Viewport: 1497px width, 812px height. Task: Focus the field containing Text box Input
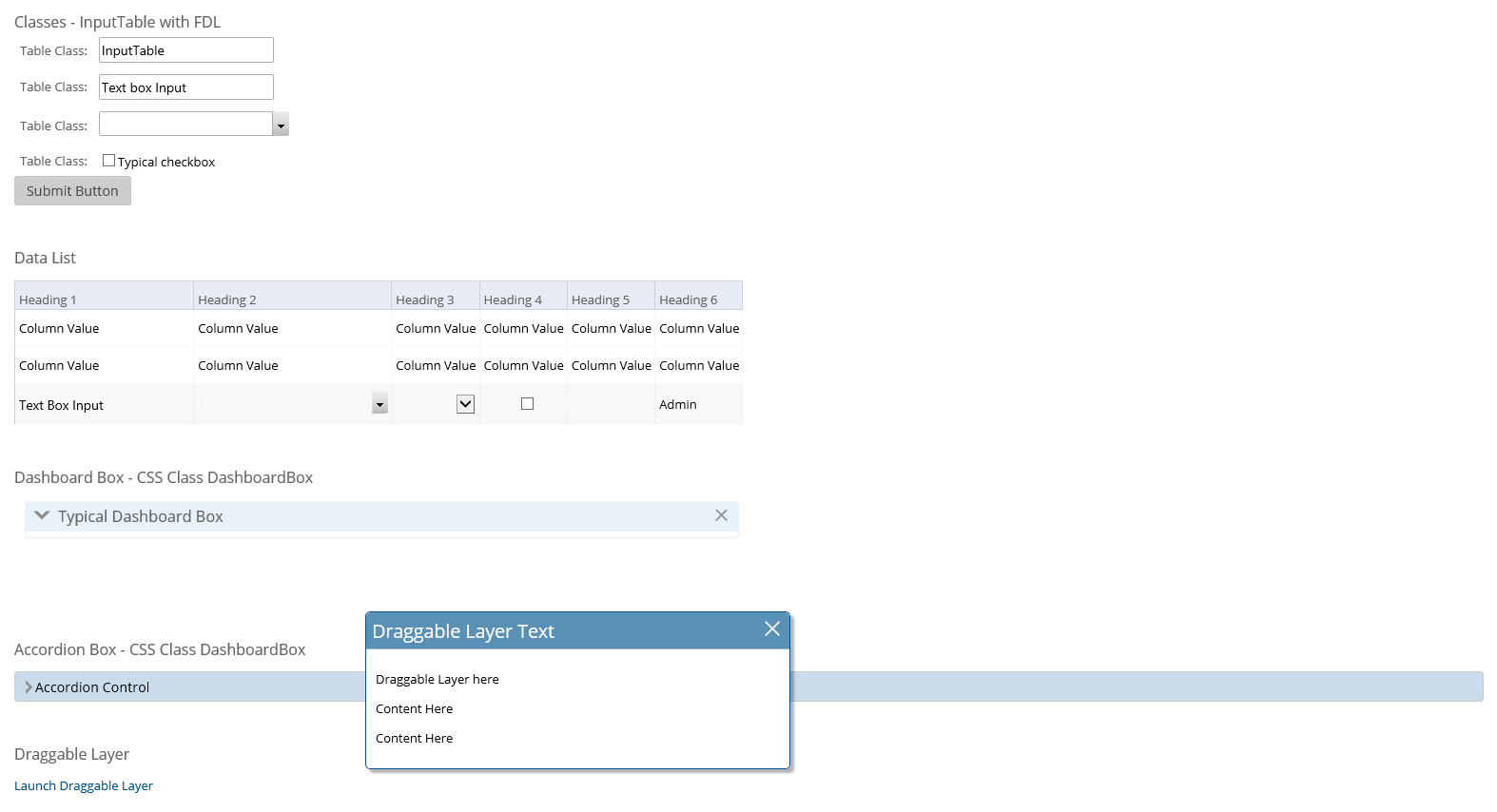(x=186, y=87)
